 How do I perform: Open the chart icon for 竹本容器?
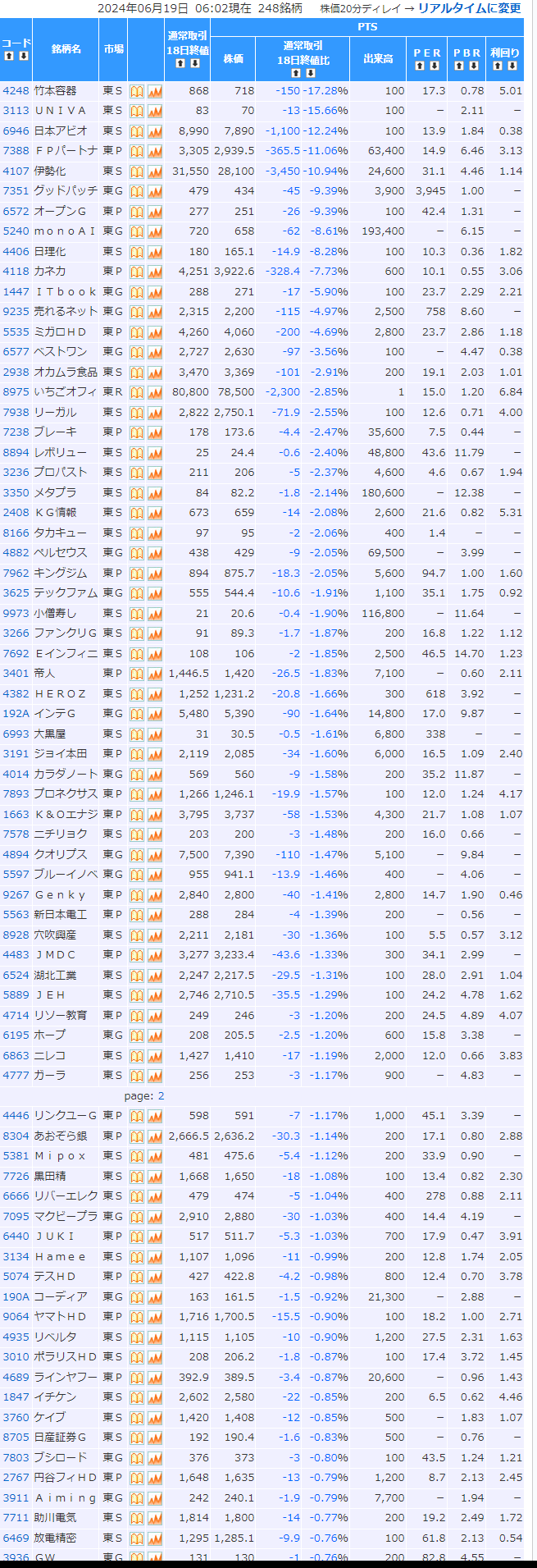(155, 91)
